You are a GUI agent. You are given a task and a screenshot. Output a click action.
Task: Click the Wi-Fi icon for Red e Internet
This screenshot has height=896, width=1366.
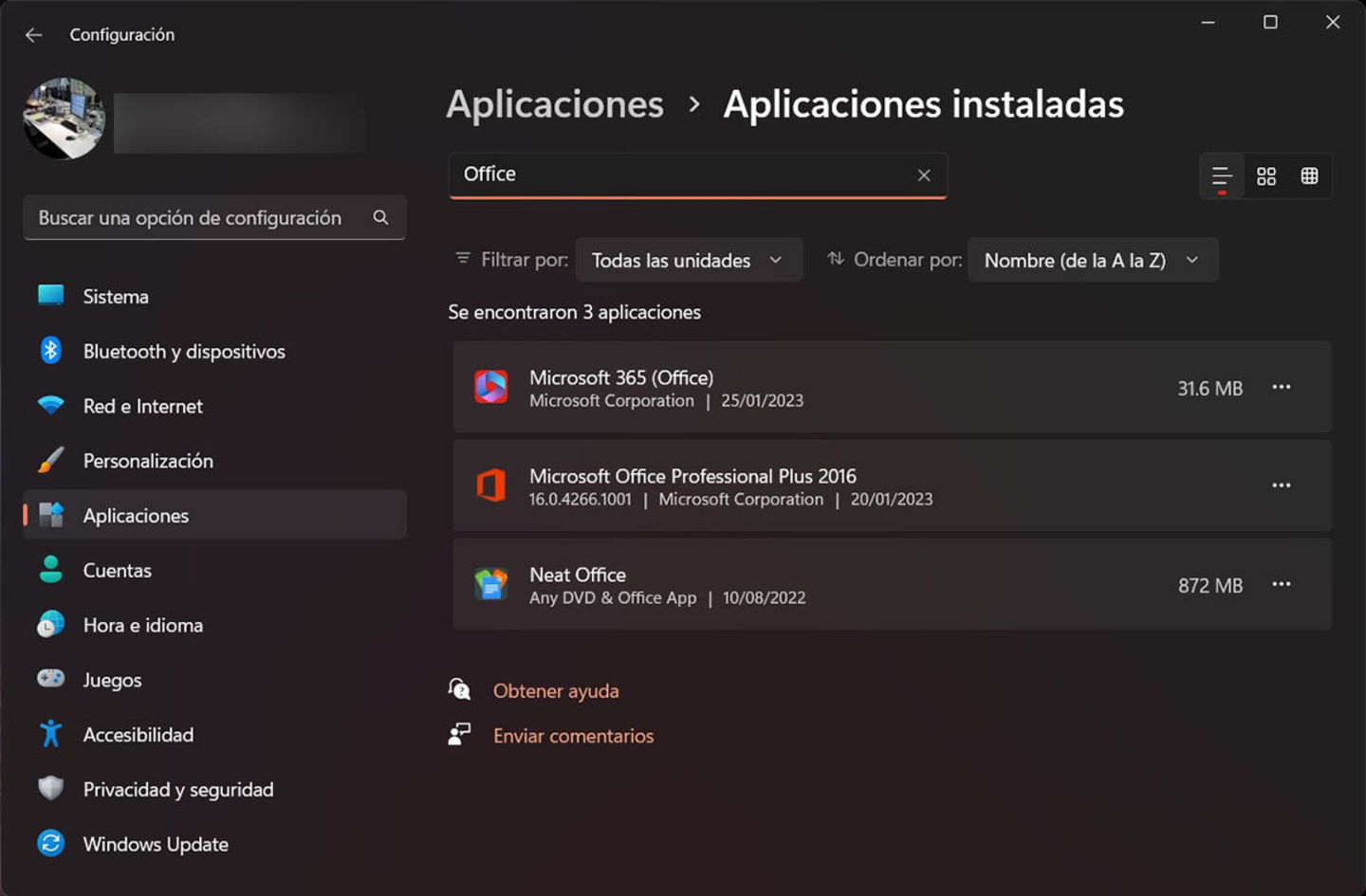coord(51,405)
